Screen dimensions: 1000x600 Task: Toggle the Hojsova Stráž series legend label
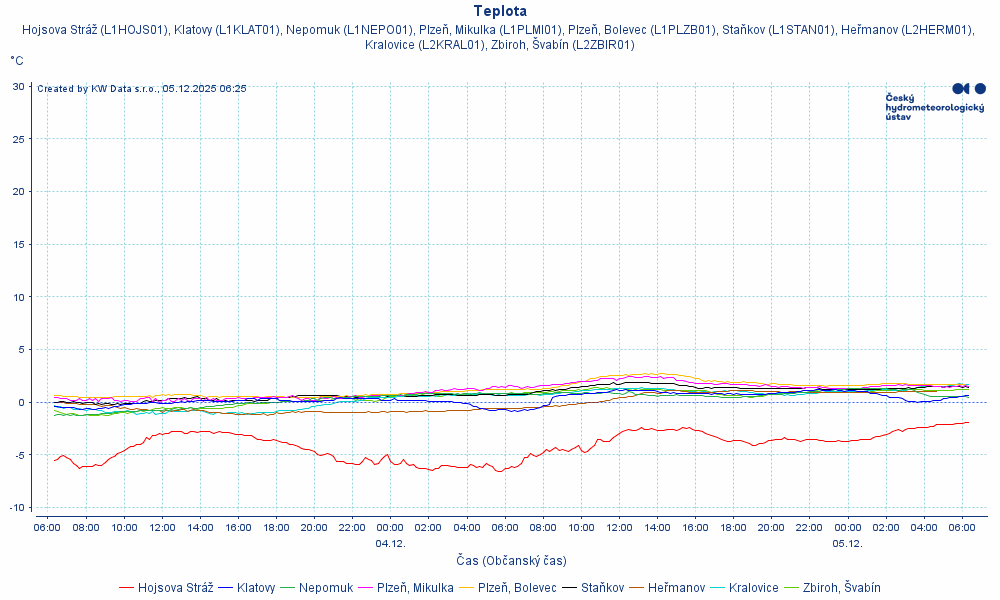pos(175,588)
